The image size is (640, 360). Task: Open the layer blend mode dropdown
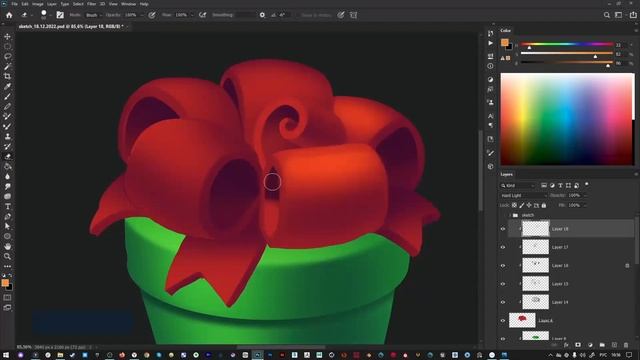(524, 196)
